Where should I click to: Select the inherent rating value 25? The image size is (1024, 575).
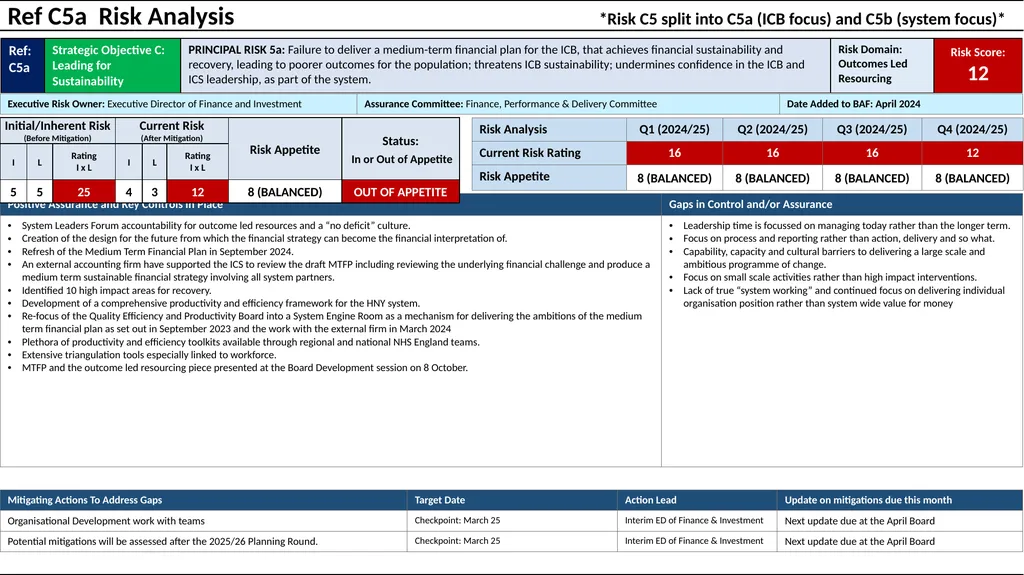coord(84,192)
